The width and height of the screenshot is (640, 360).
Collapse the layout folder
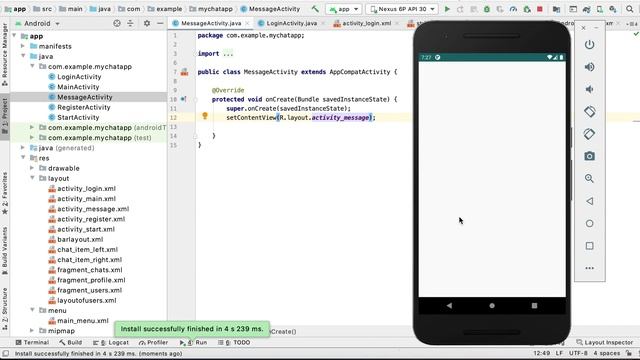point(32,178)
